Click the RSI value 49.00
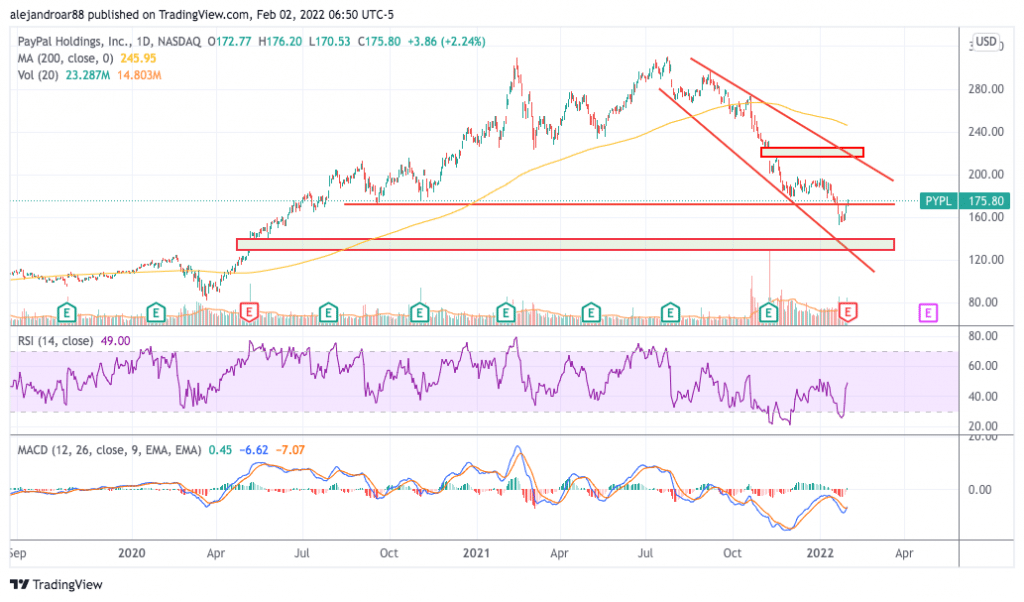The height and width of the screenshot is (602, 1024). (x=116, y=341)
